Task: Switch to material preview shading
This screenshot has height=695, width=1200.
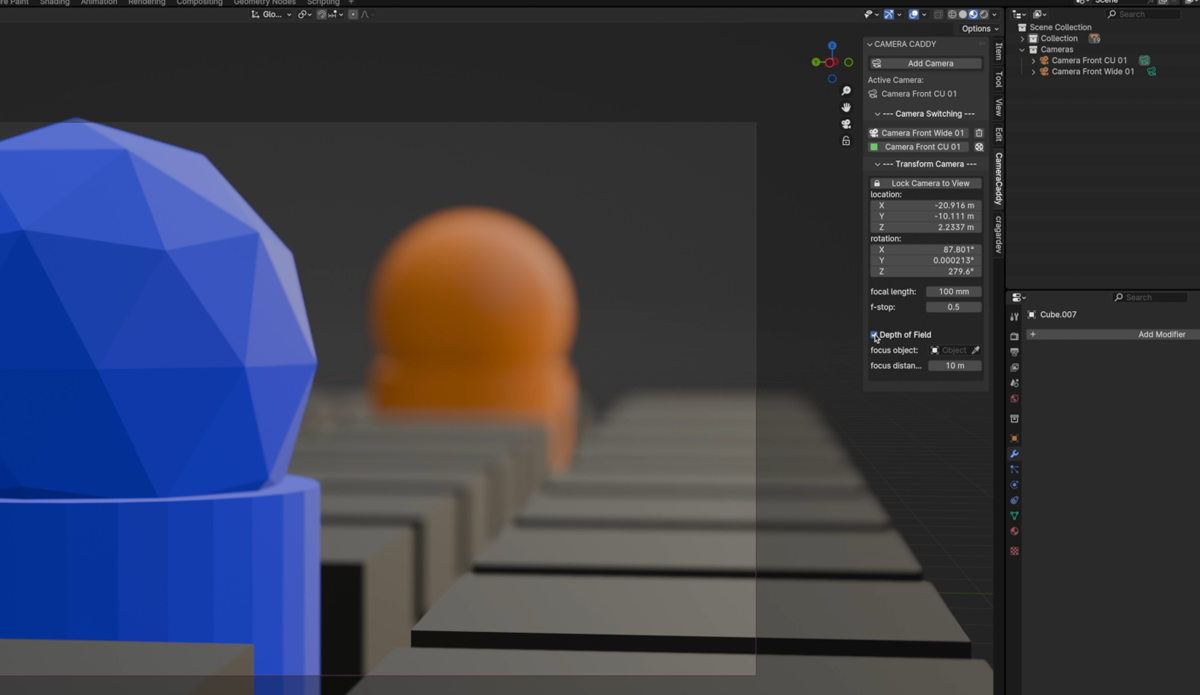Action: pos(973,15)
